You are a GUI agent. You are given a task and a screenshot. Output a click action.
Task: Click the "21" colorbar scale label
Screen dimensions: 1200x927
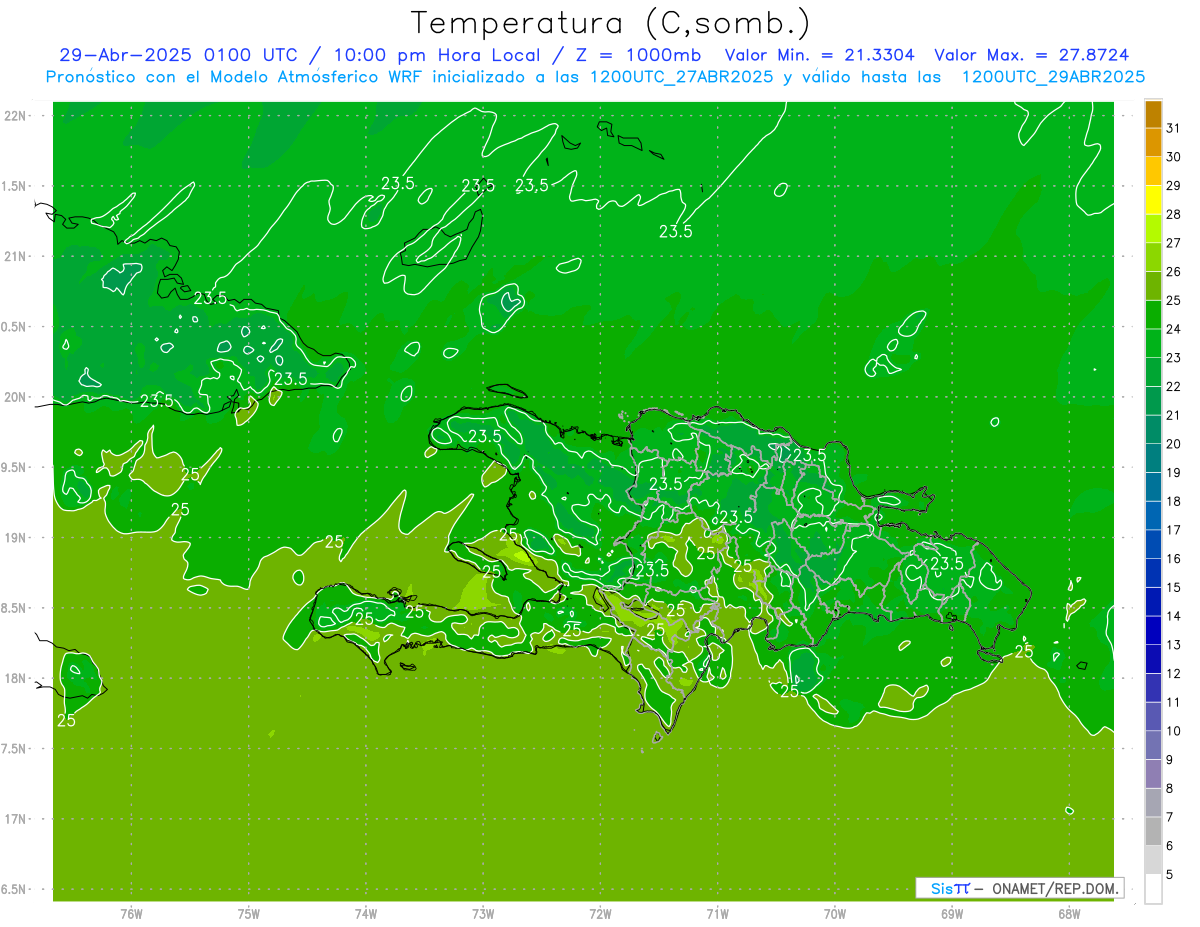[1174, 415]
